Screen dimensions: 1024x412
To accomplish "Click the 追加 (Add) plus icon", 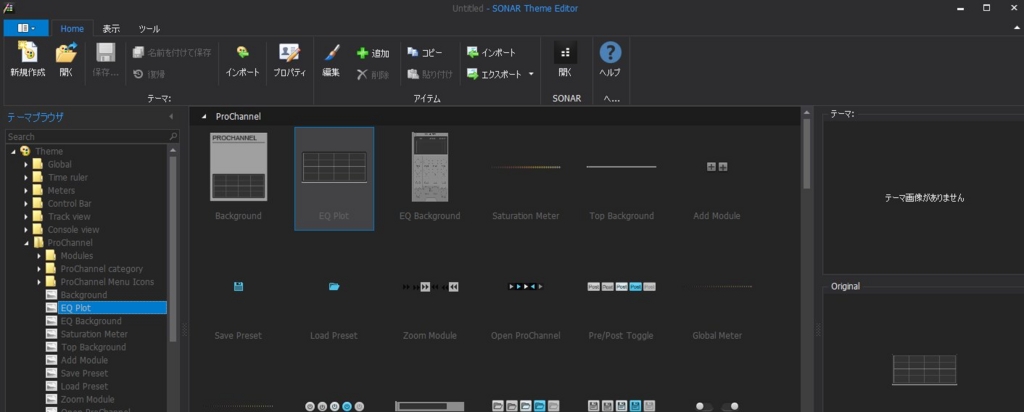I will tap(364, 53).
